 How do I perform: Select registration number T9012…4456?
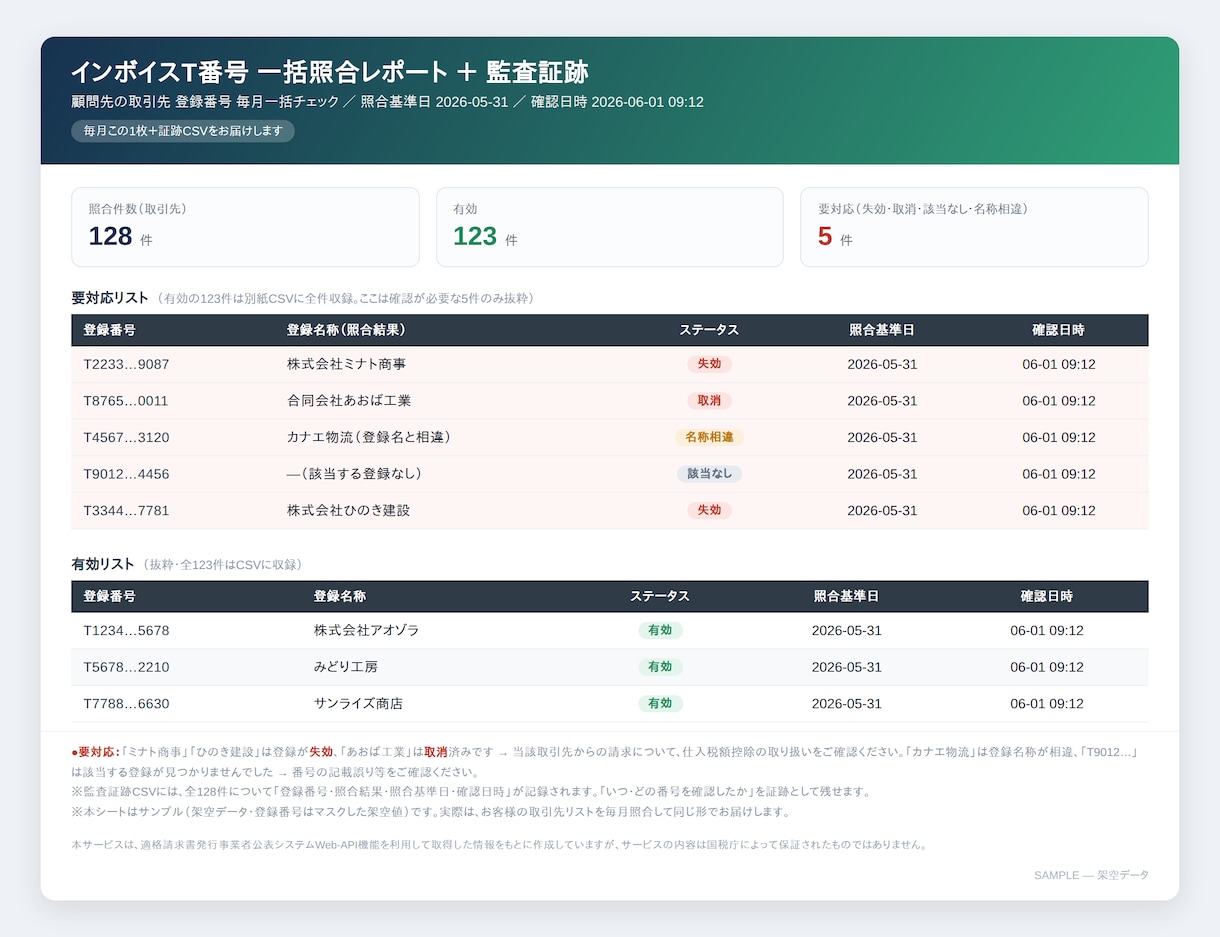click(x=126, y=474)
